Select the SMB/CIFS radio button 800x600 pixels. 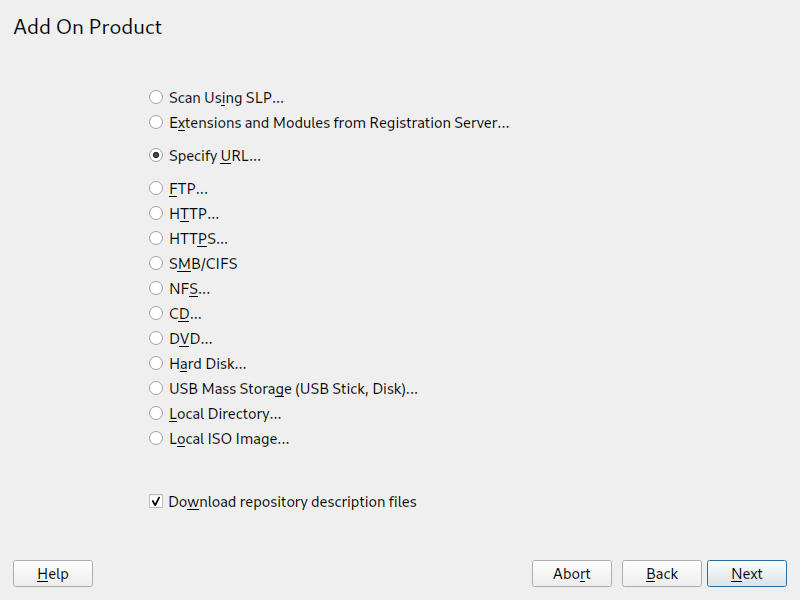156,264
